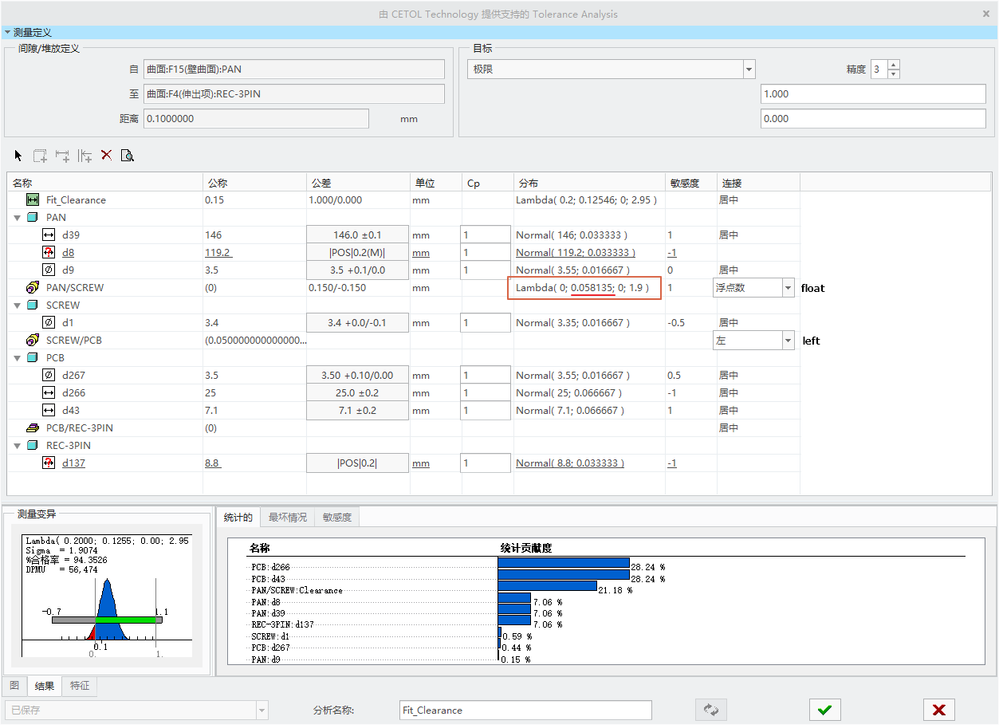Switch to the 最坏情况 tab
999x725 pixels.
tap(286, 518)
